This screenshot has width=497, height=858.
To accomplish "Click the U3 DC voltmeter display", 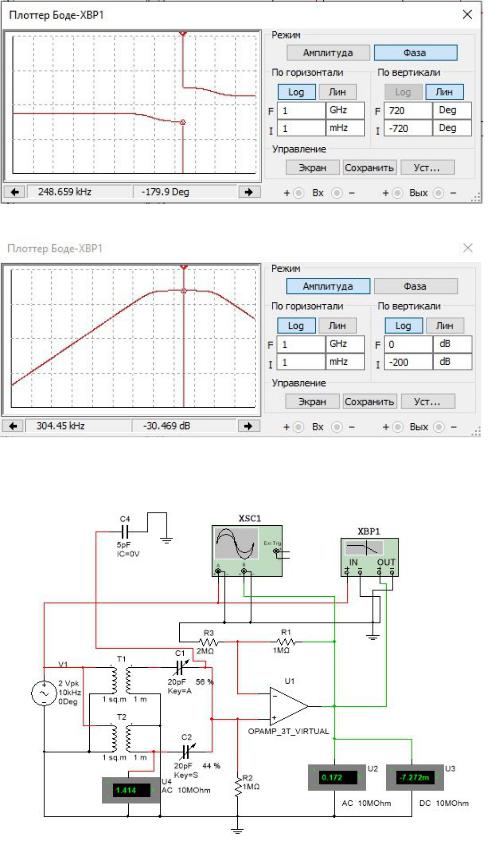I will click(417, 777).
